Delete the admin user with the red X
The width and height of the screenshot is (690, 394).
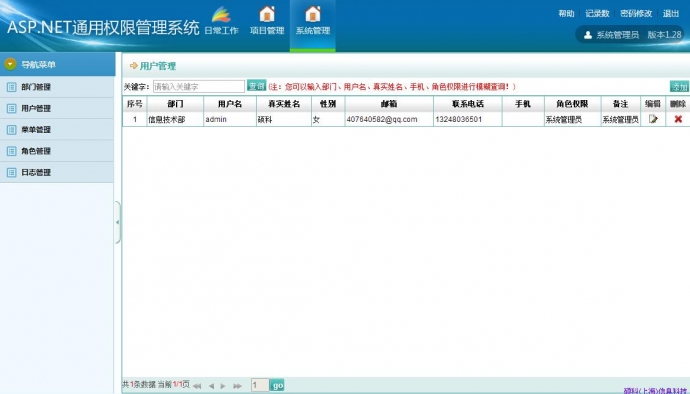[x=678, y=119]
